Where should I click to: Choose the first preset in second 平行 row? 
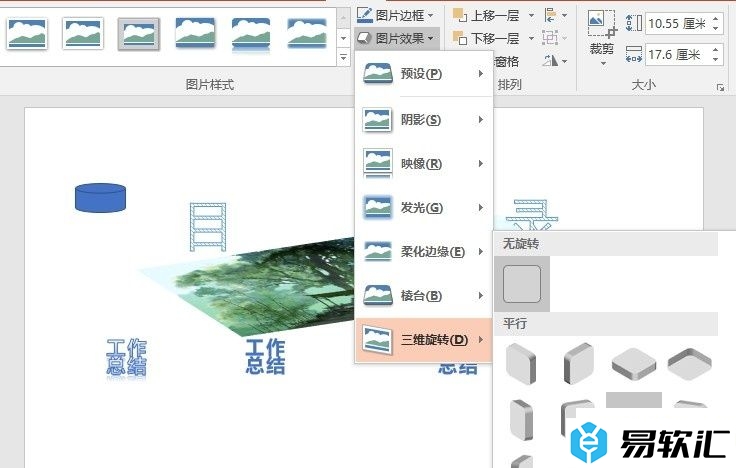click(521, 419)
